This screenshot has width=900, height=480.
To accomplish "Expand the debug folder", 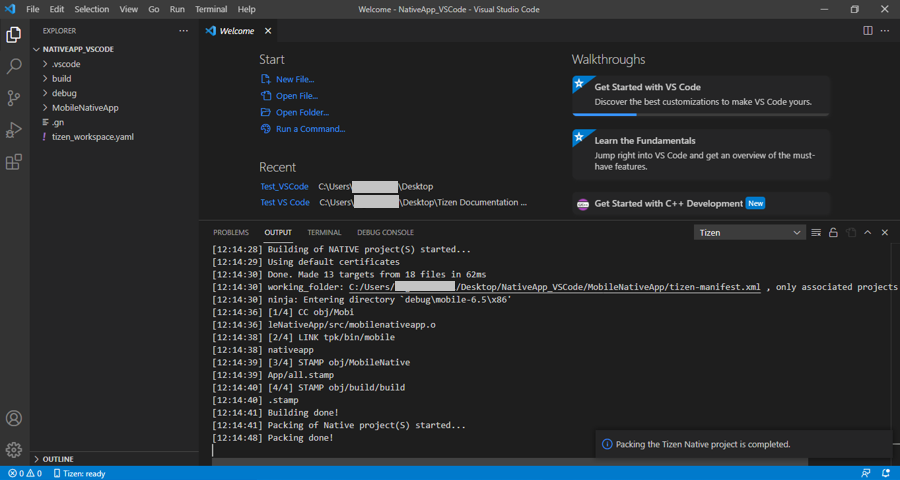I will [64, 93].
